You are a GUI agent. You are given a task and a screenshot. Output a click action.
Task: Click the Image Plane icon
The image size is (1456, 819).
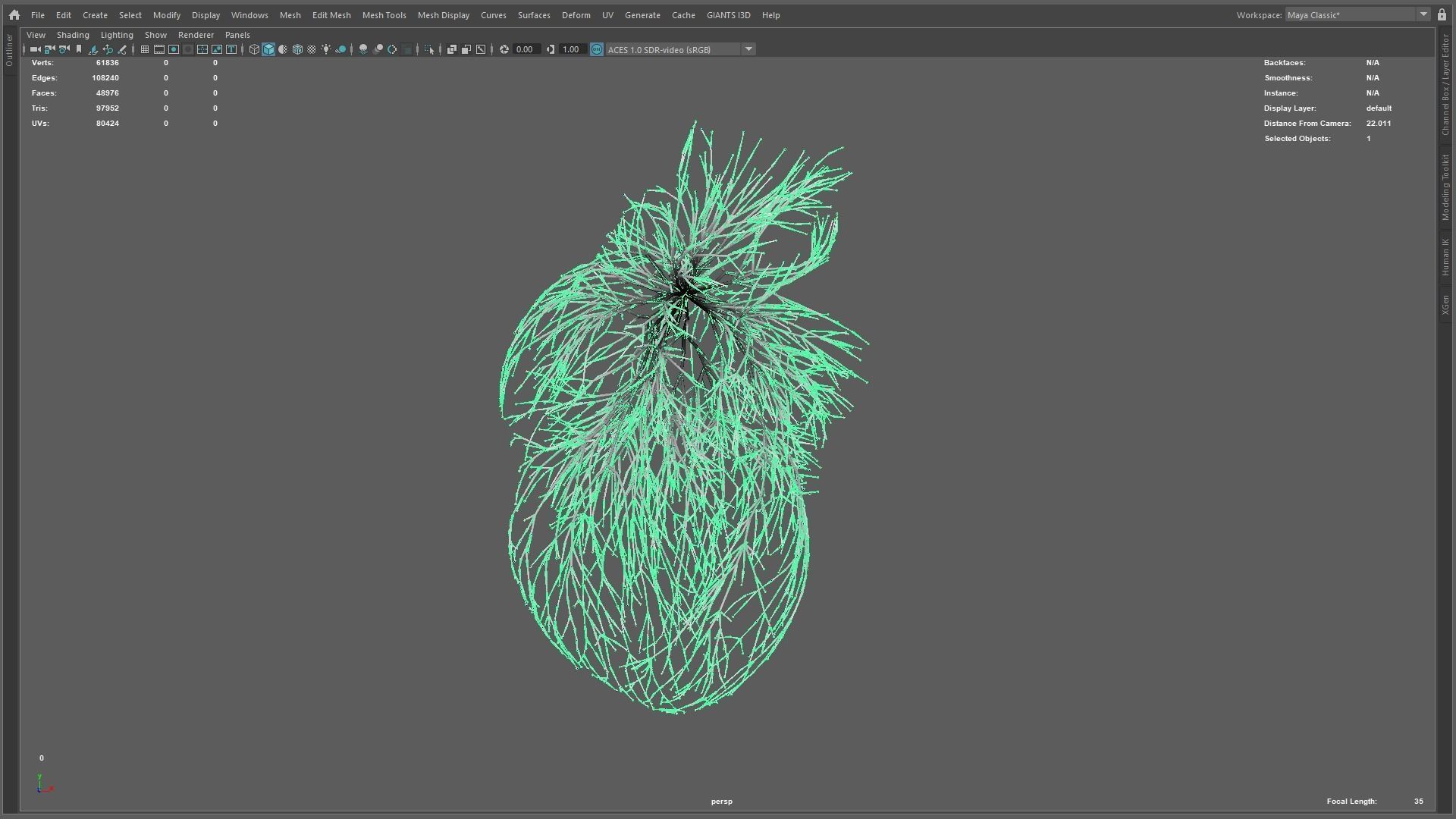tap(93, 49)
